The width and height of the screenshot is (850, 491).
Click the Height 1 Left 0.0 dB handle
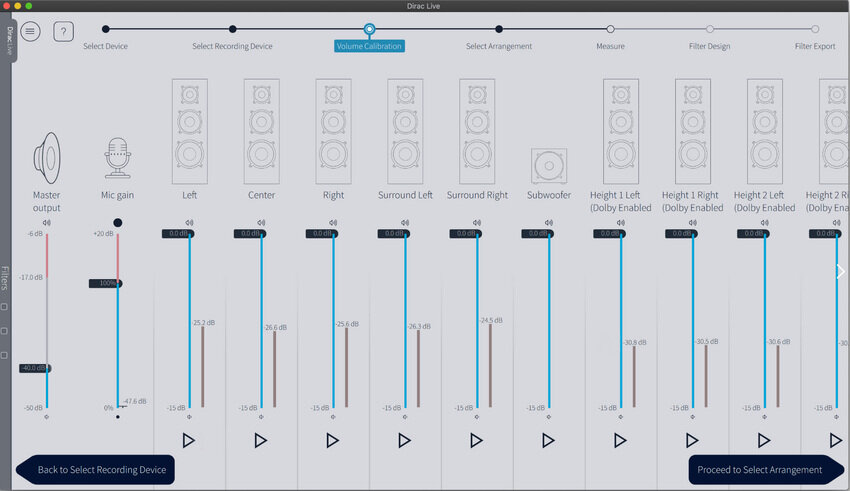[609, 234]
